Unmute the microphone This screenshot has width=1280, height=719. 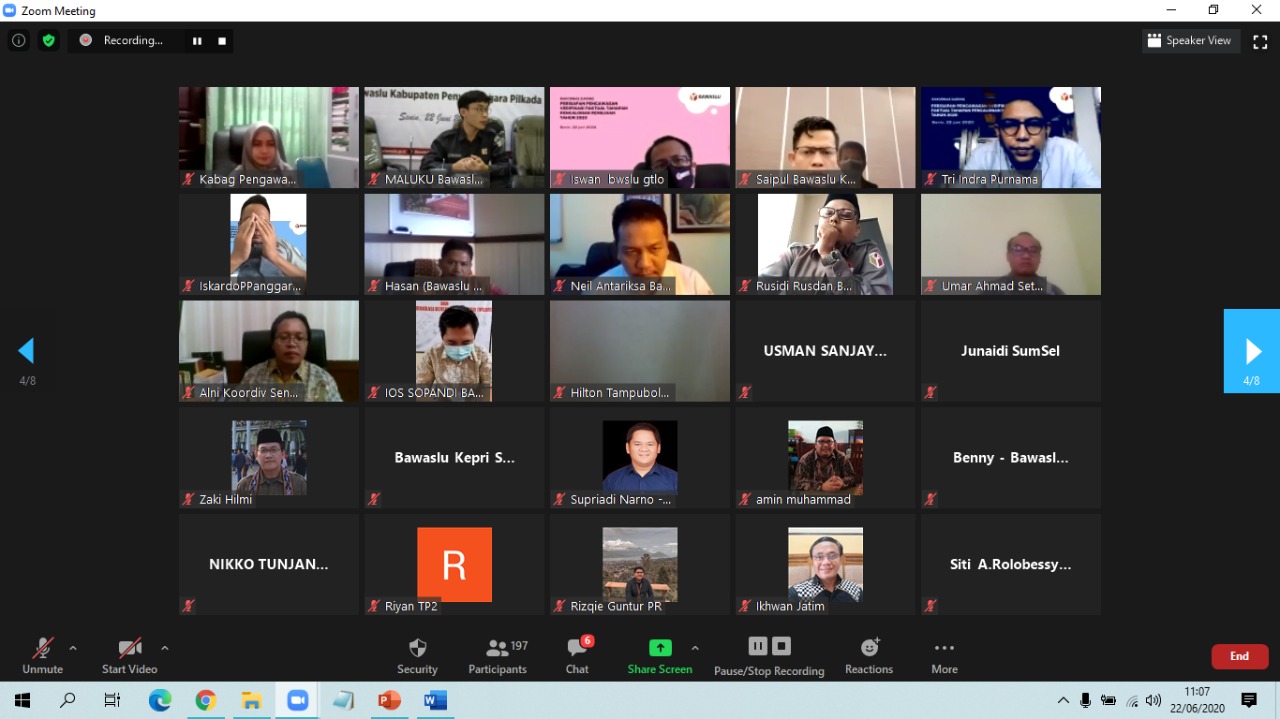pos(42,655)
